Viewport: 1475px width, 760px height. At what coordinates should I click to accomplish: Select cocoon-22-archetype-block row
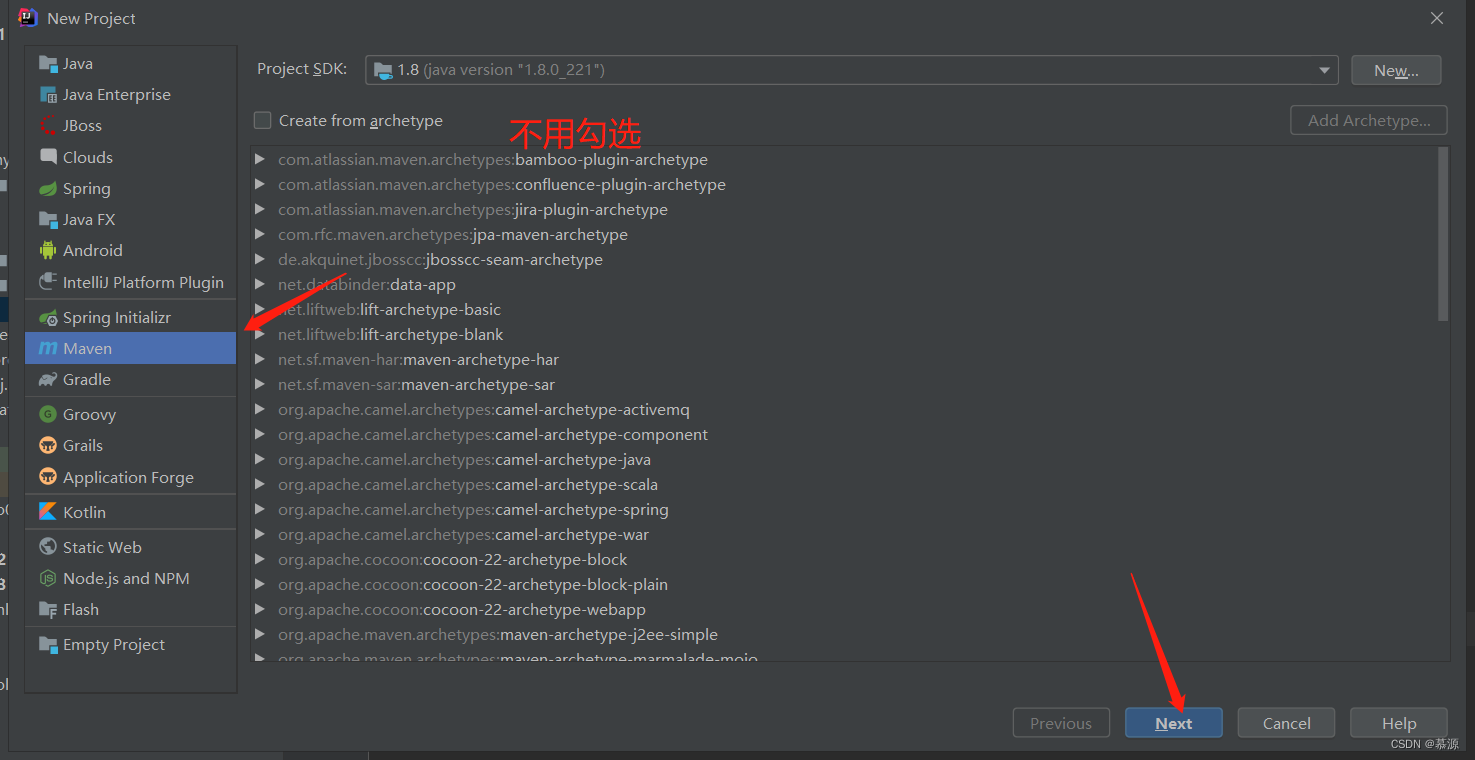(x=843, y=560)
